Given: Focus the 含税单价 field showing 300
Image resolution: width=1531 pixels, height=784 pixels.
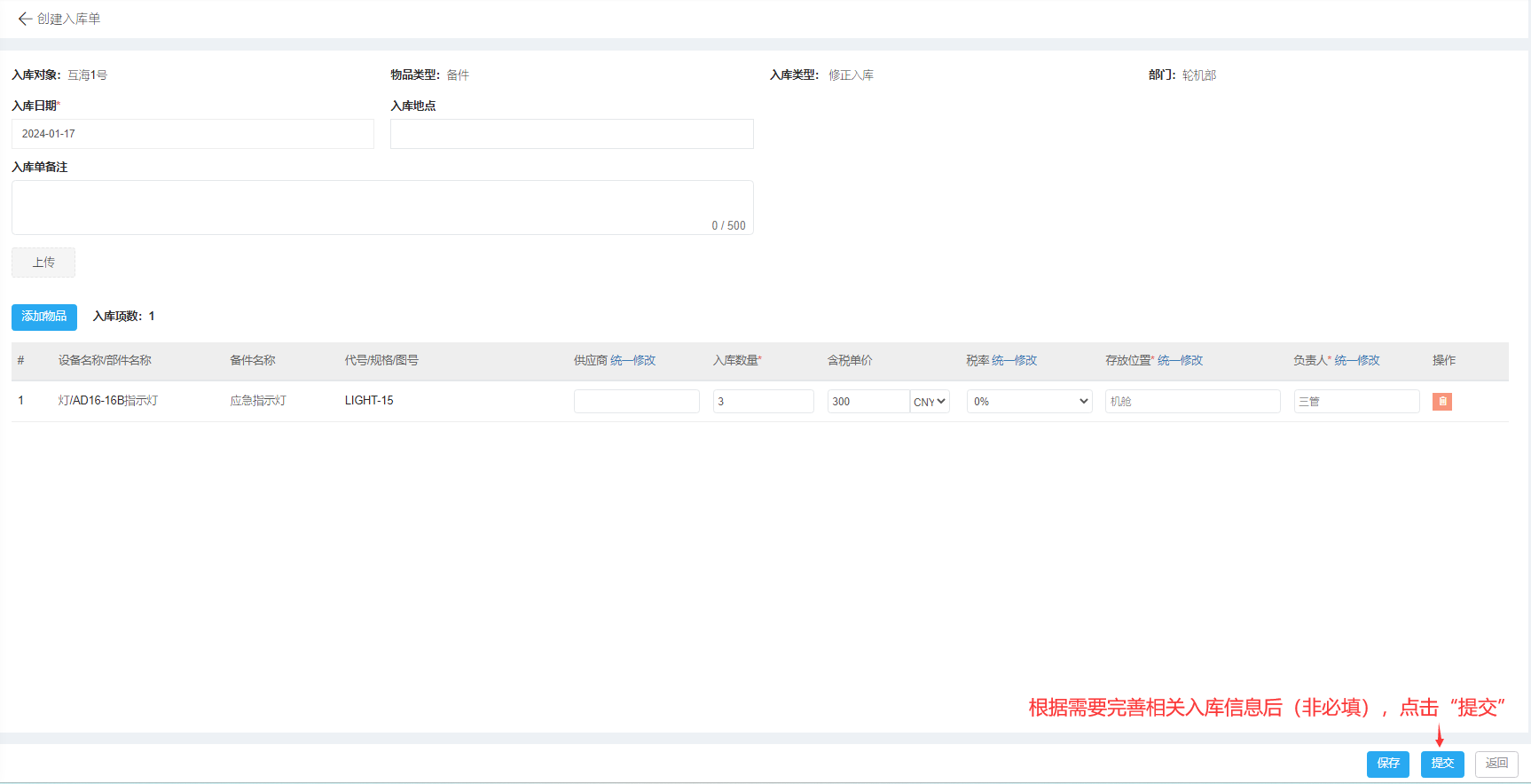Looking at the screenshot, I should pyautogui.click(x=868, y=402).
